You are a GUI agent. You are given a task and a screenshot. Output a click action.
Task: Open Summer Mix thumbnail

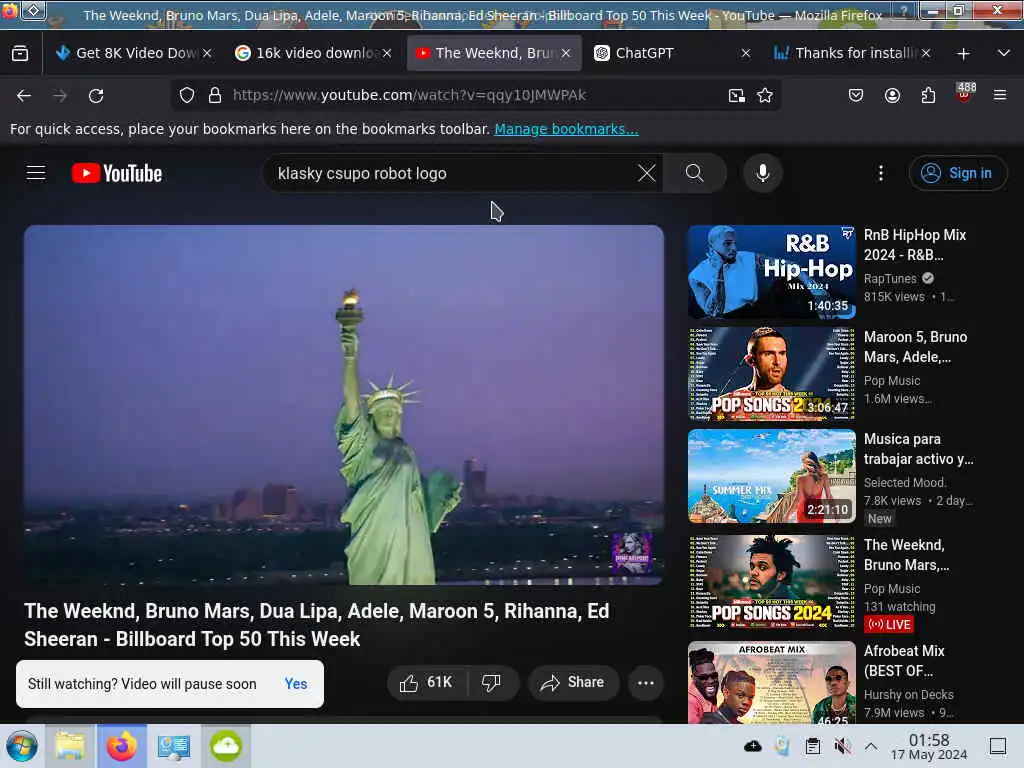point(771,476)
